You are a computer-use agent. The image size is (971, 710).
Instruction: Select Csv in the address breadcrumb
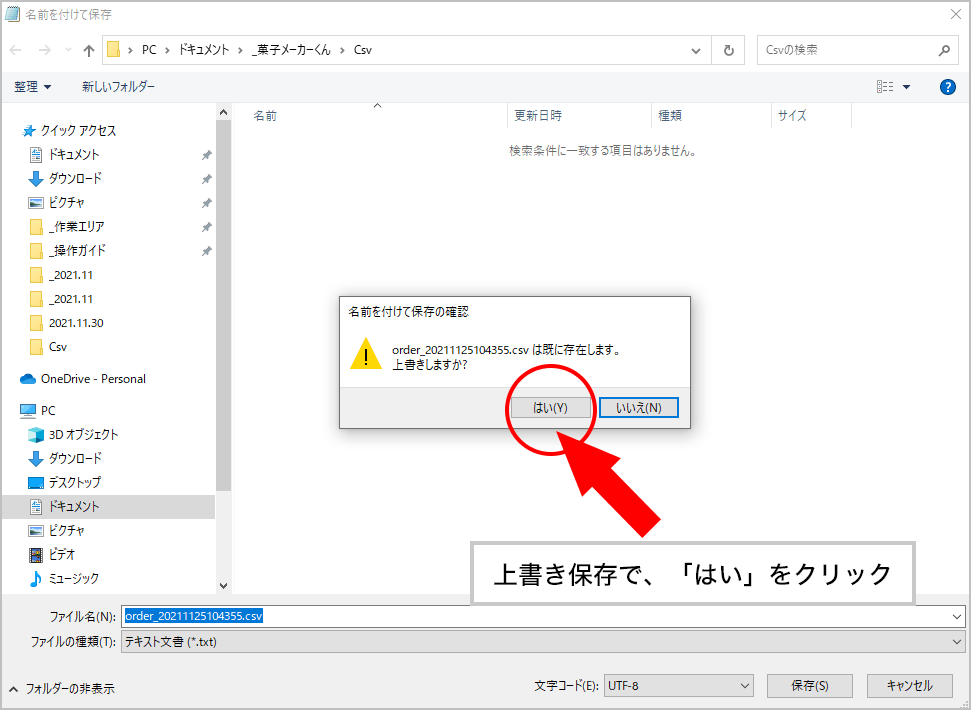click(x=363, y=50)
